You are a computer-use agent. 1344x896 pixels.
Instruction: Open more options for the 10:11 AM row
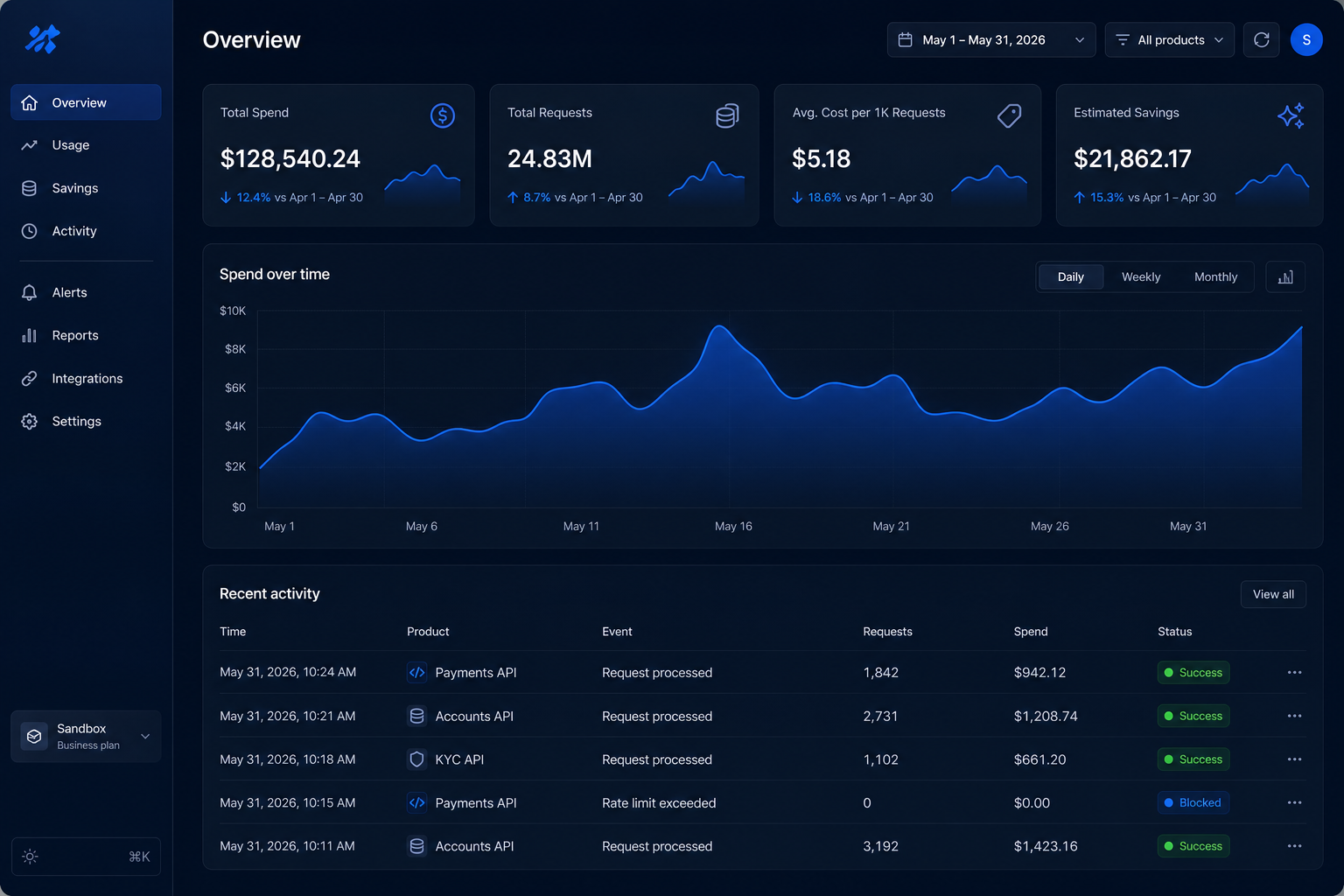click(x=1295, y=846)
